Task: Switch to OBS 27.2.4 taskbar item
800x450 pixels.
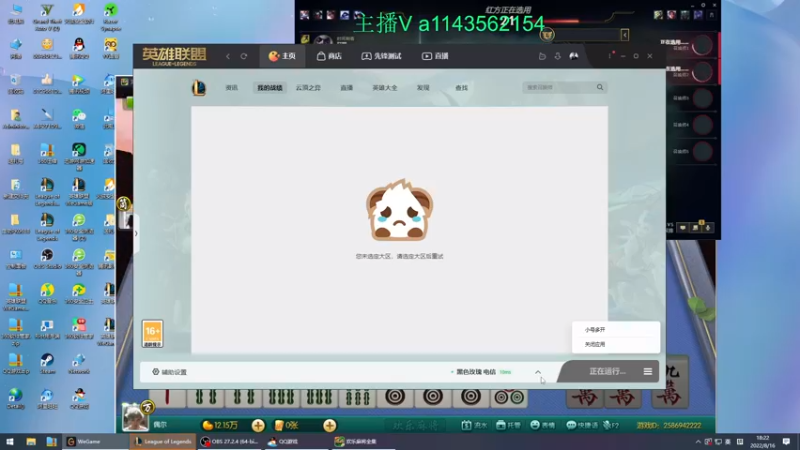Action: (231, 442)
